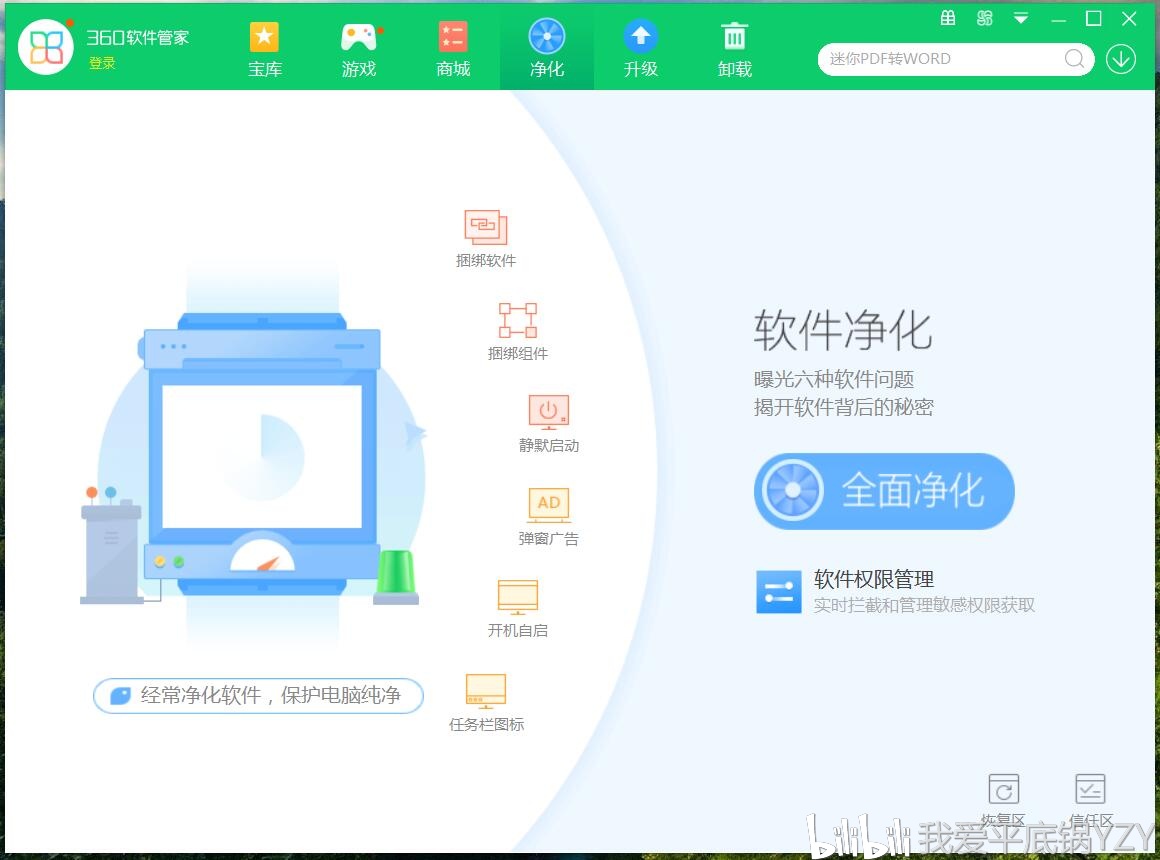Open the 卸载 uninstall tab
The image size is (1160, 860).
[735, 50]
